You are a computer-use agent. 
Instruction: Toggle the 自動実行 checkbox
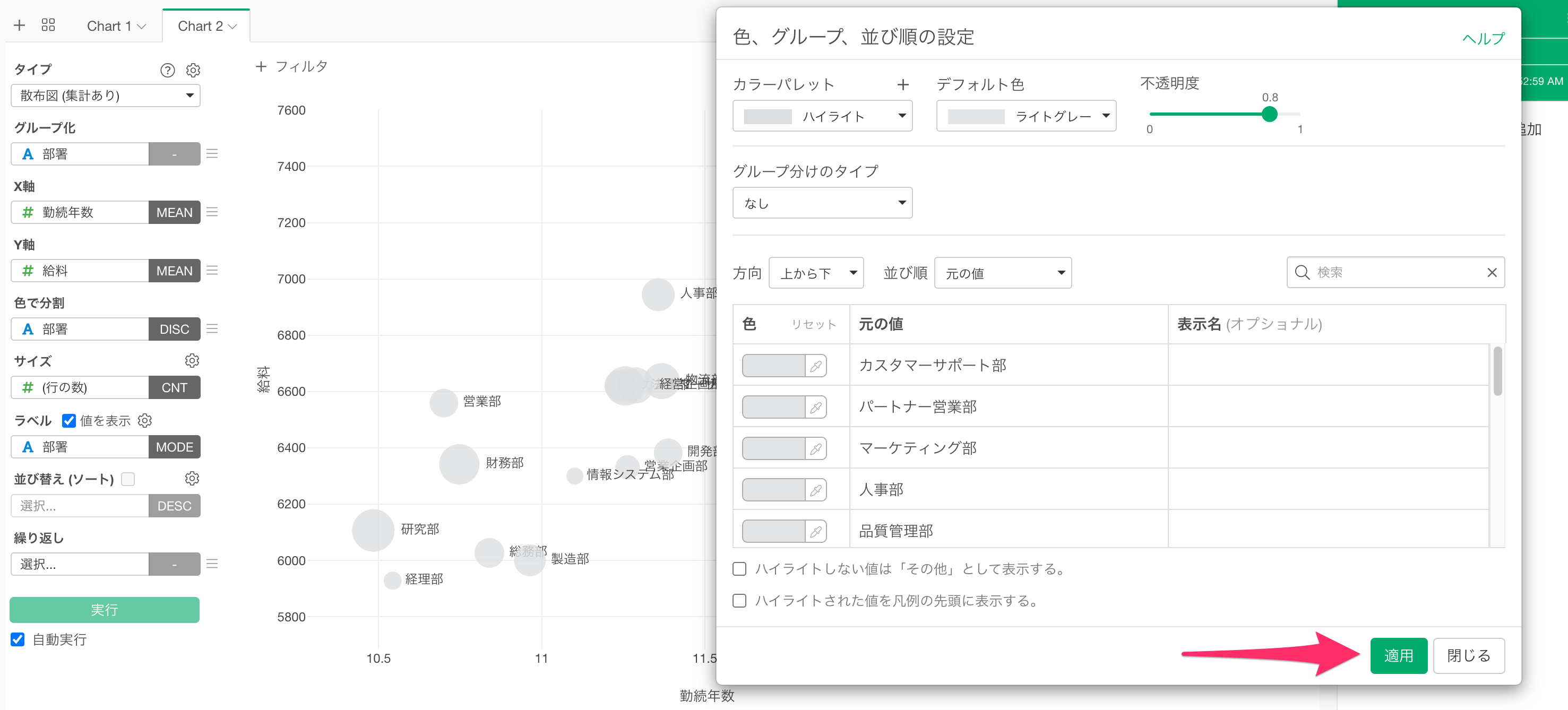[18, 639]
